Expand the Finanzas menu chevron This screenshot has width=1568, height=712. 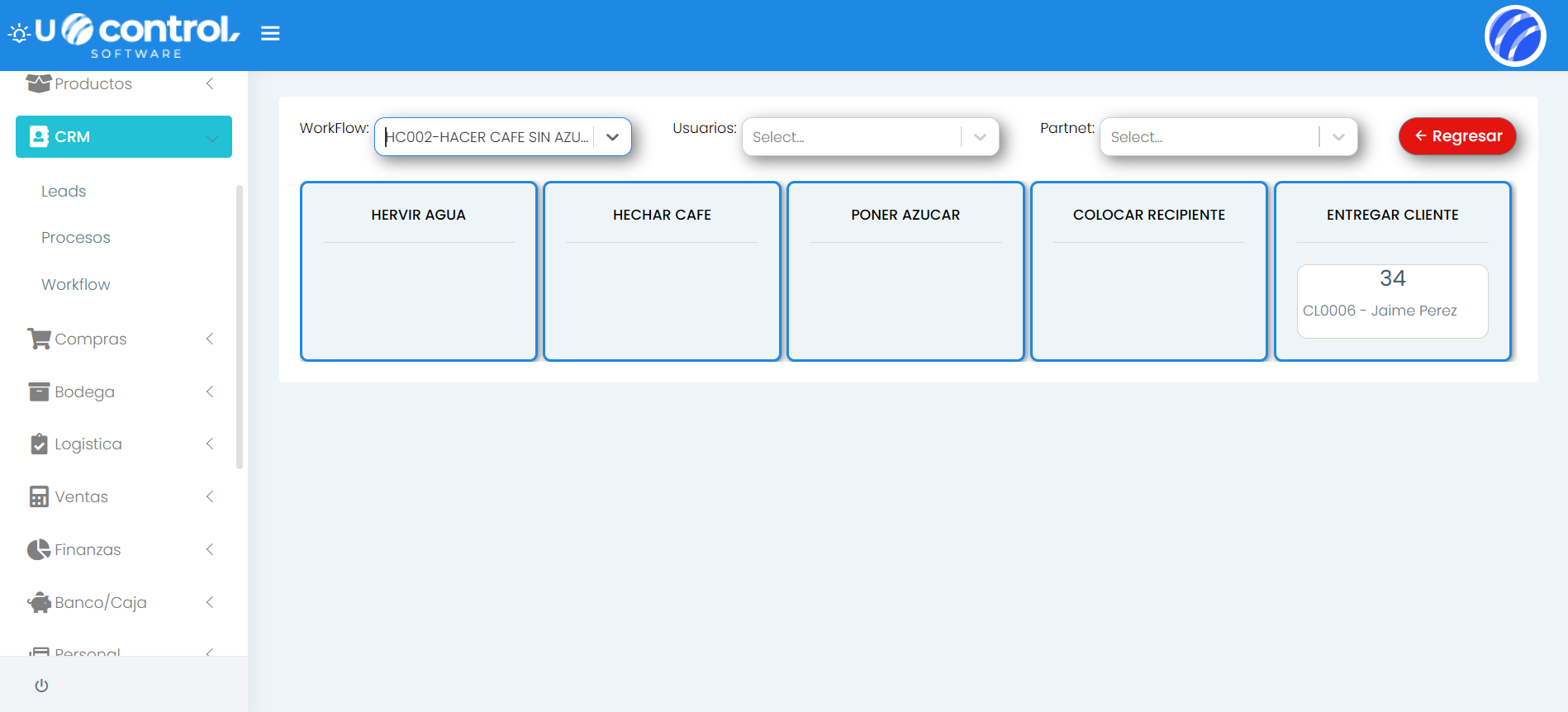[210, 549]
